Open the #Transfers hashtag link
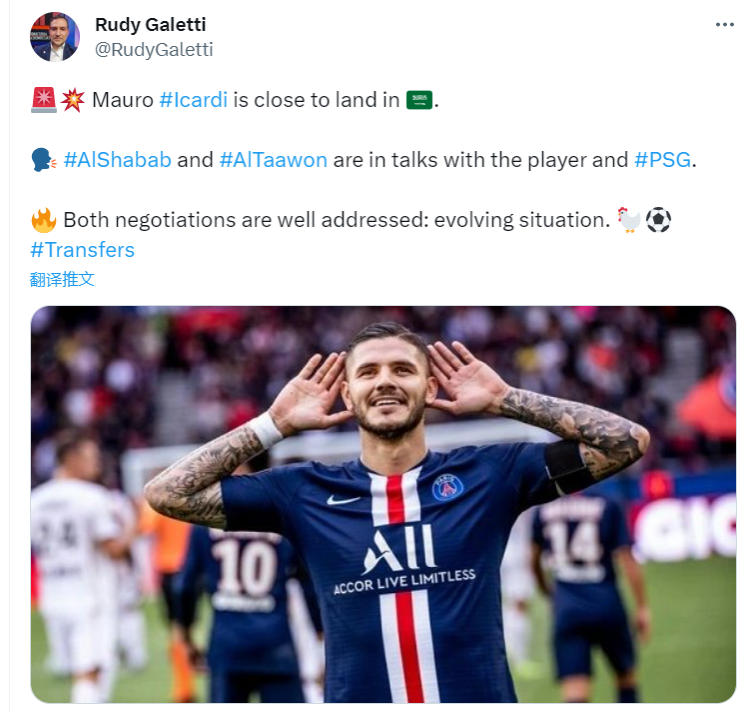754x712 pixels. [x=82, y=250]
